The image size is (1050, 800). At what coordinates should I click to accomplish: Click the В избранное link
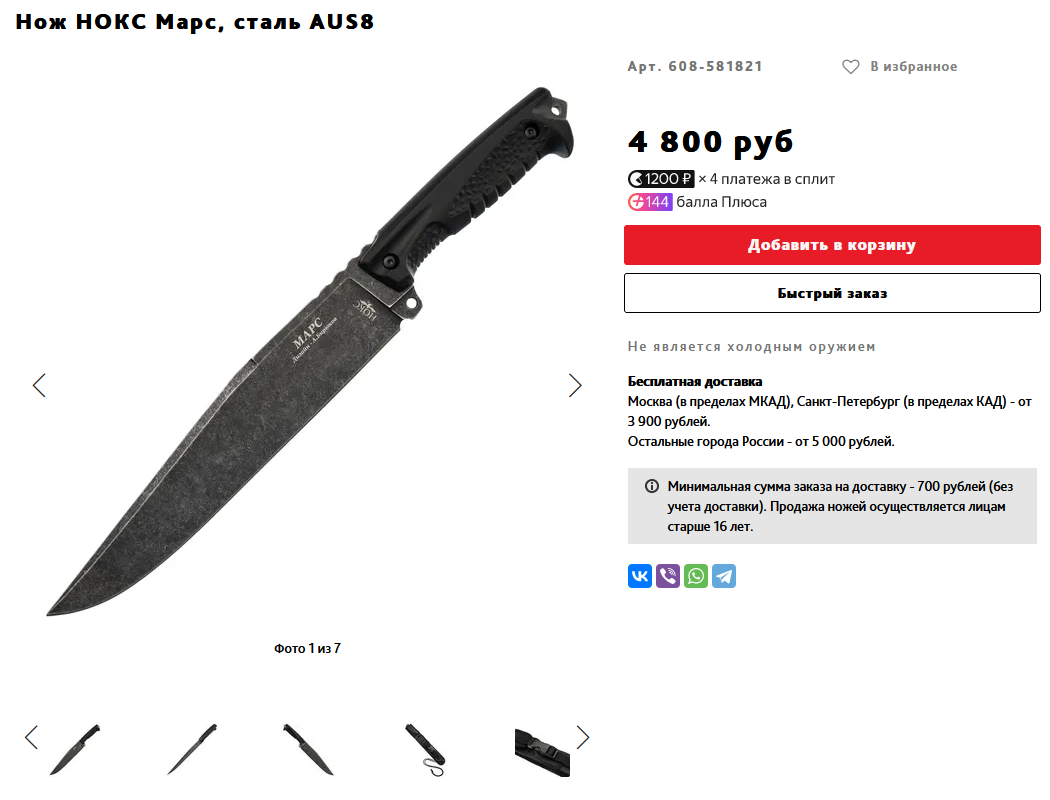click(x=913, y=67)
